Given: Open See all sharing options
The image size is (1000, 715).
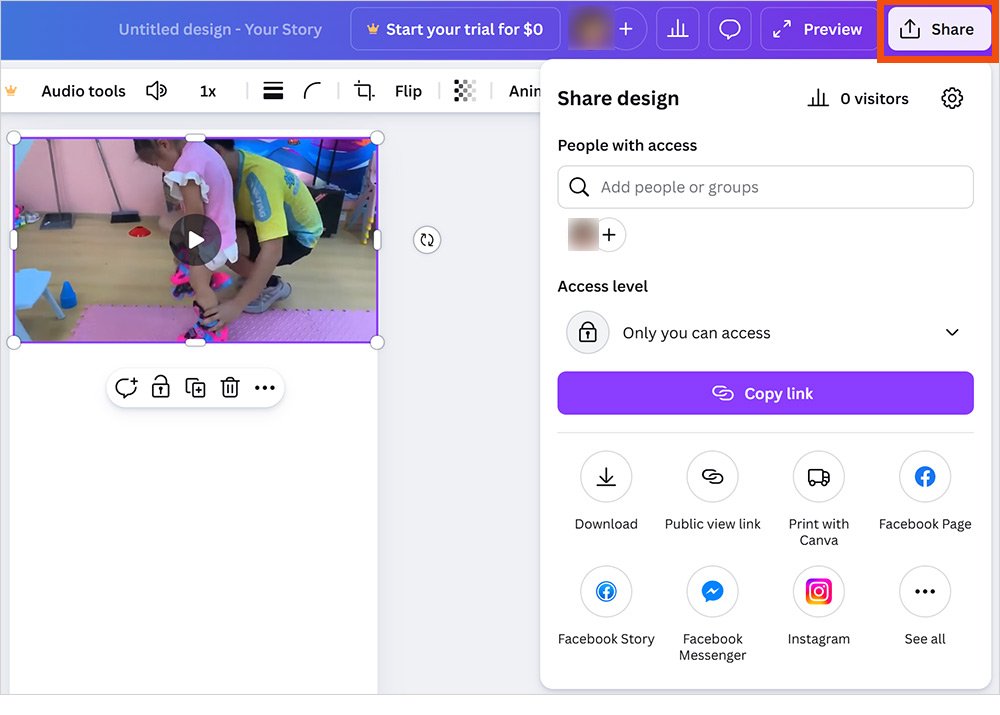Looking at the screenshot, I should pos(924,592).
